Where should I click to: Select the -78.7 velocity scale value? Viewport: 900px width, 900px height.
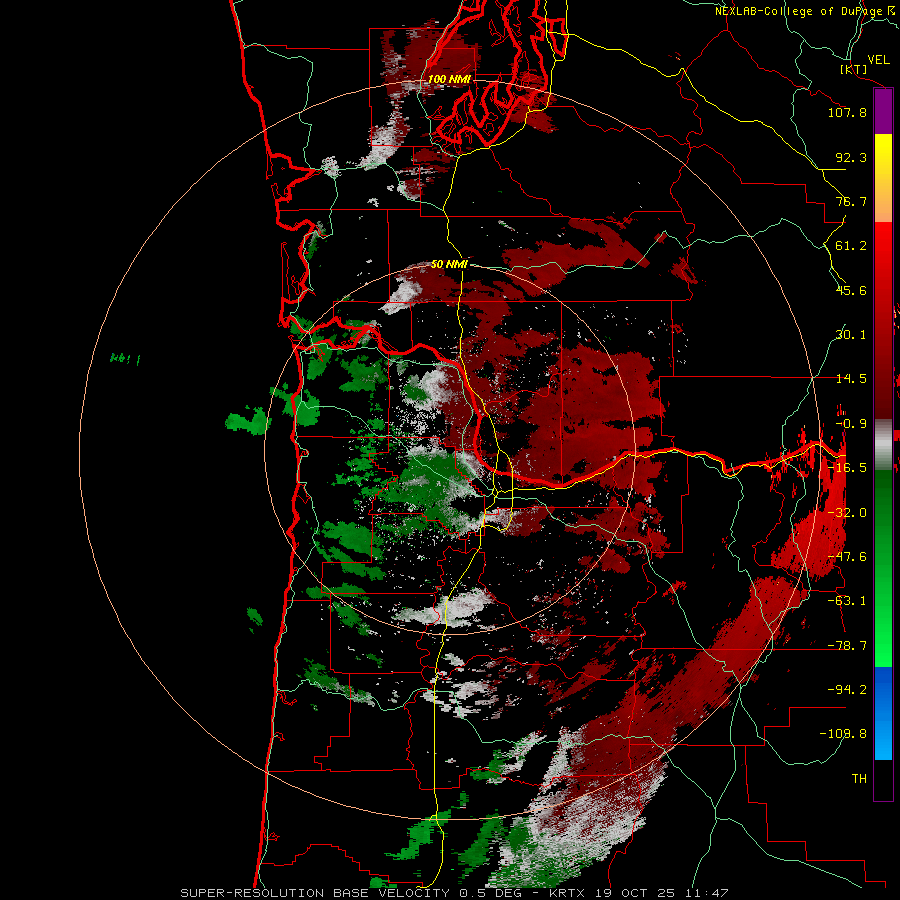pyautogui.click(x=847, y=645)
